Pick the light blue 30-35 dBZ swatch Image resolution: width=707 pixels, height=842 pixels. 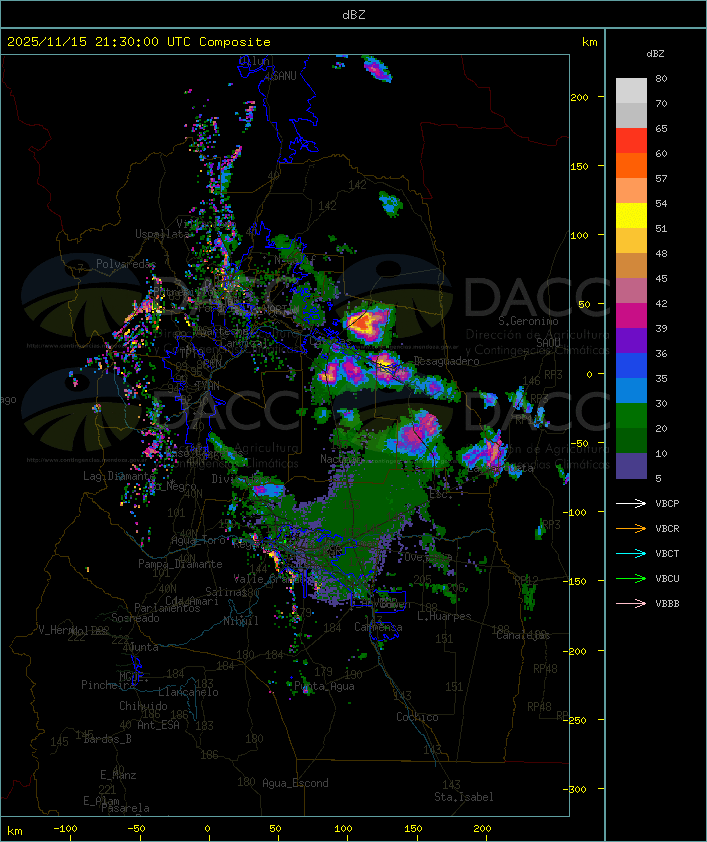(631, 390)
